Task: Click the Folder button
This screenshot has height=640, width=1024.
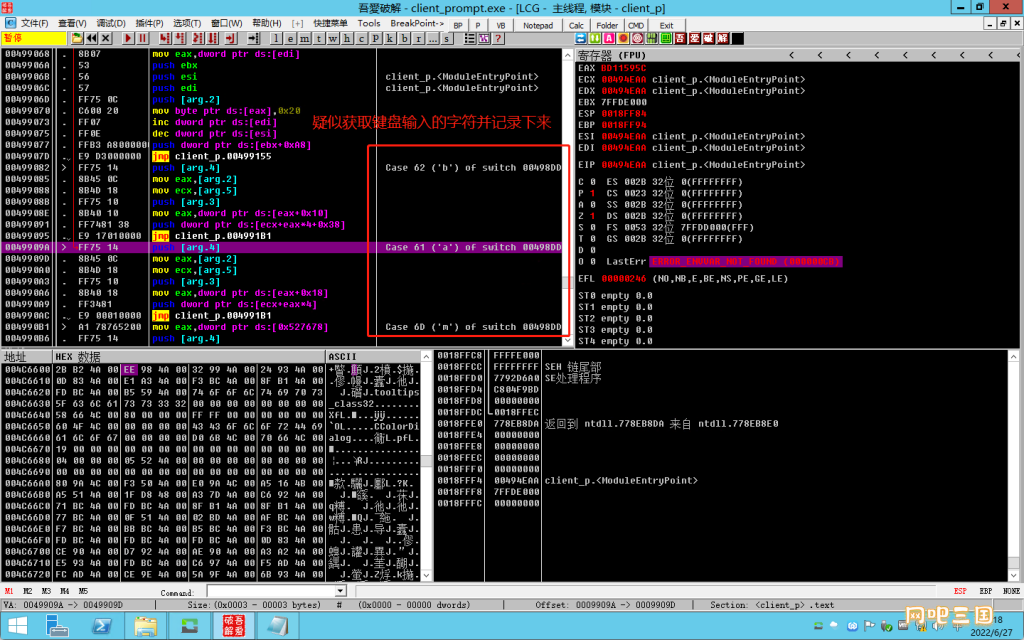Action: point(607,25)
